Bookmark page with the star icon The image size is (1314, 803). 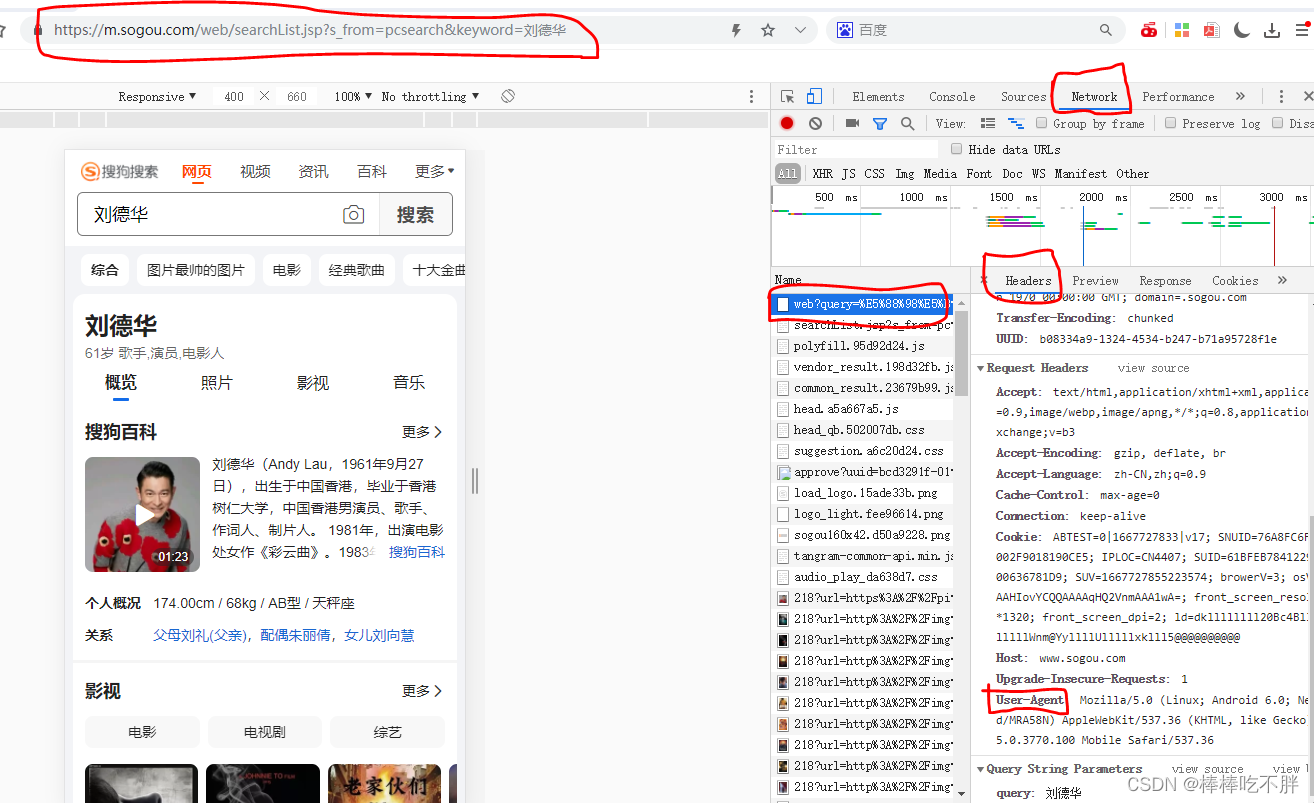click(768, 31)
